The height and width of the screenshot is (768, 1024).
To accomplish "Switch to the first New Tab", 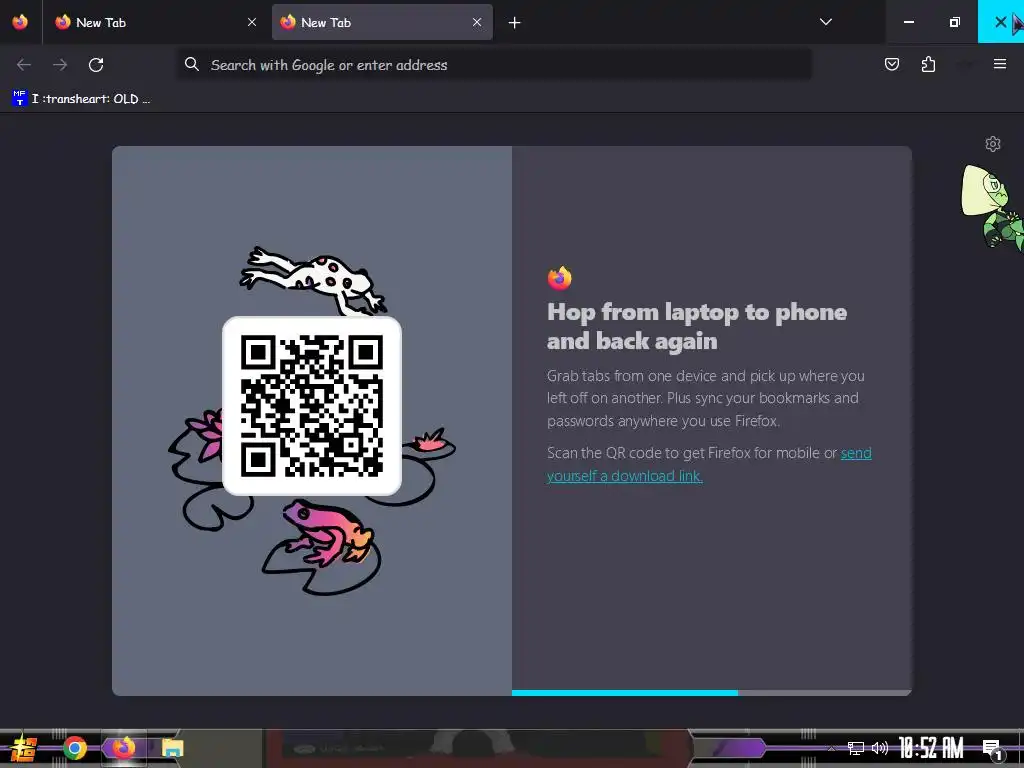I will point(156,22).
